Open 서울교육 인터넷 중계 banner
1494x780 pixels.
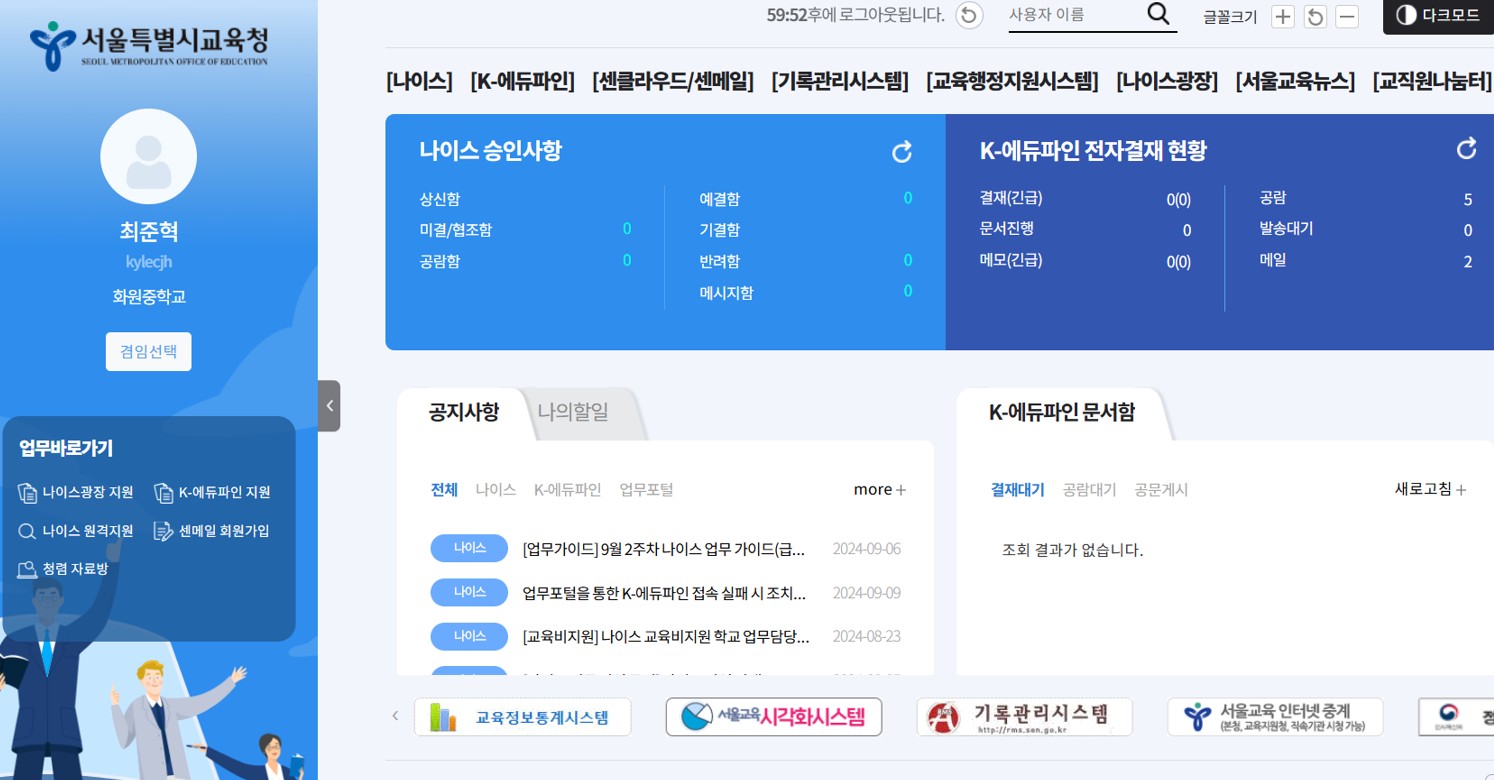[x=1275, y=717]
